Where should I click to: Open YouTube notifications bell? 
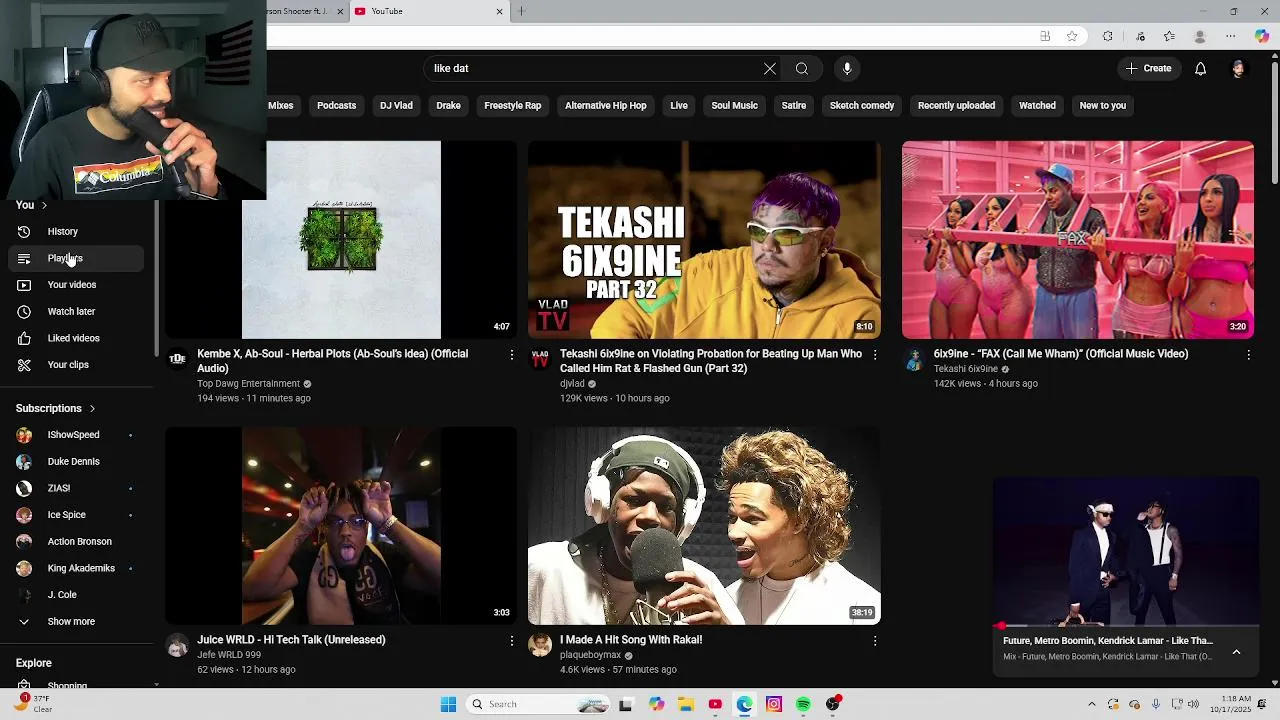point(1200,69)
